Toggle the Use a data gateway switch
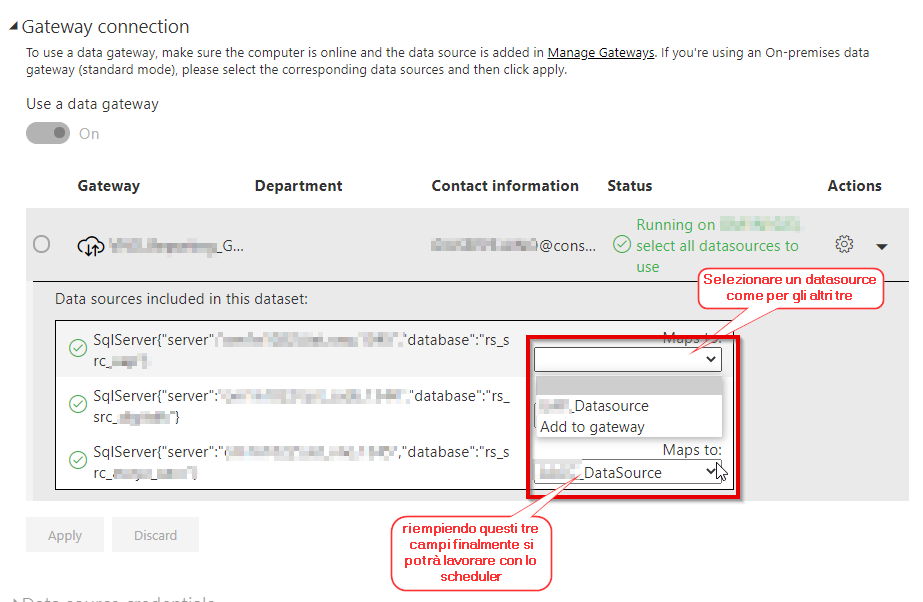923x602 pixels. 48,133
